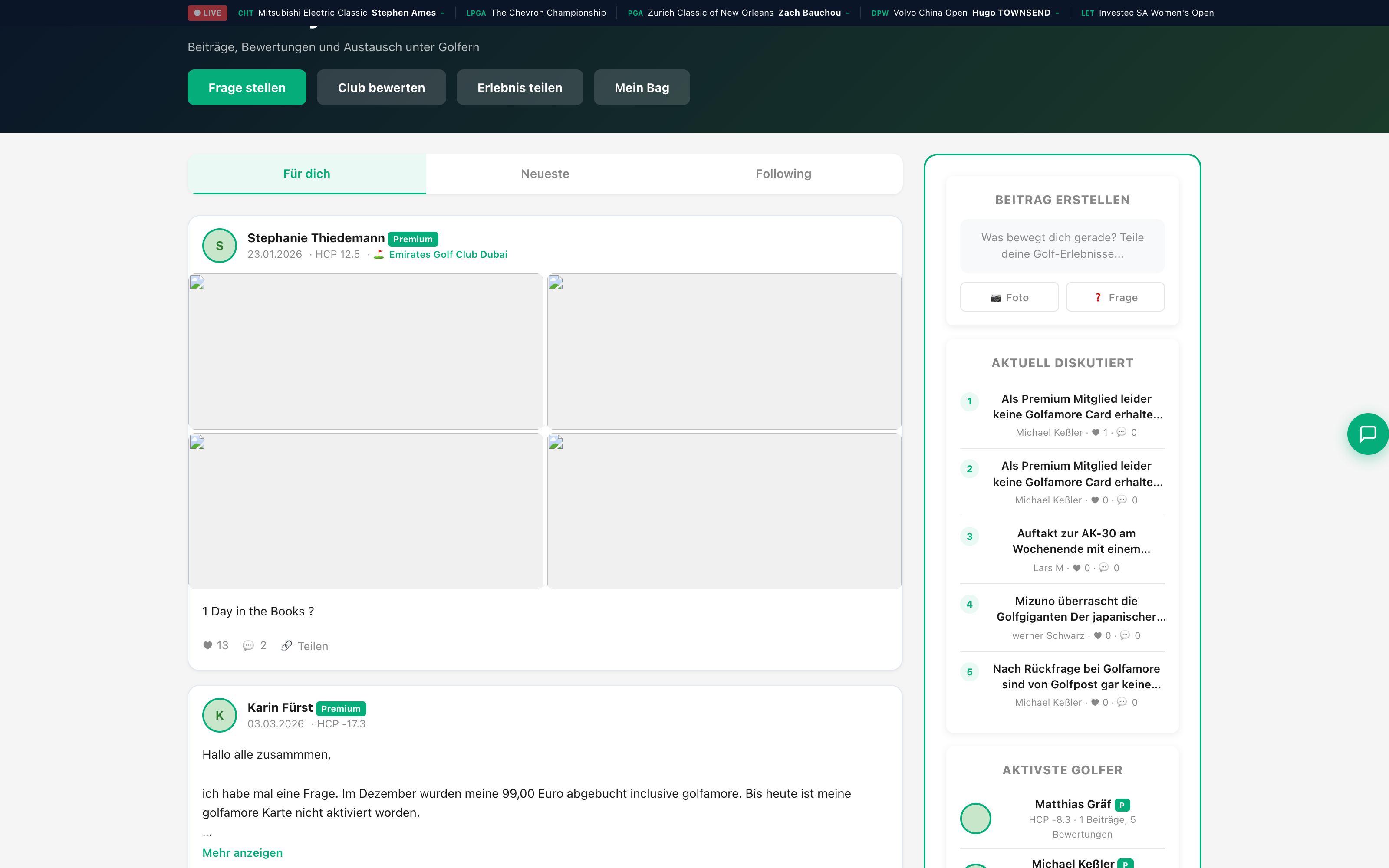
Task: Click the P badge beside Matthias Gräf
Action: point(1122,805)
